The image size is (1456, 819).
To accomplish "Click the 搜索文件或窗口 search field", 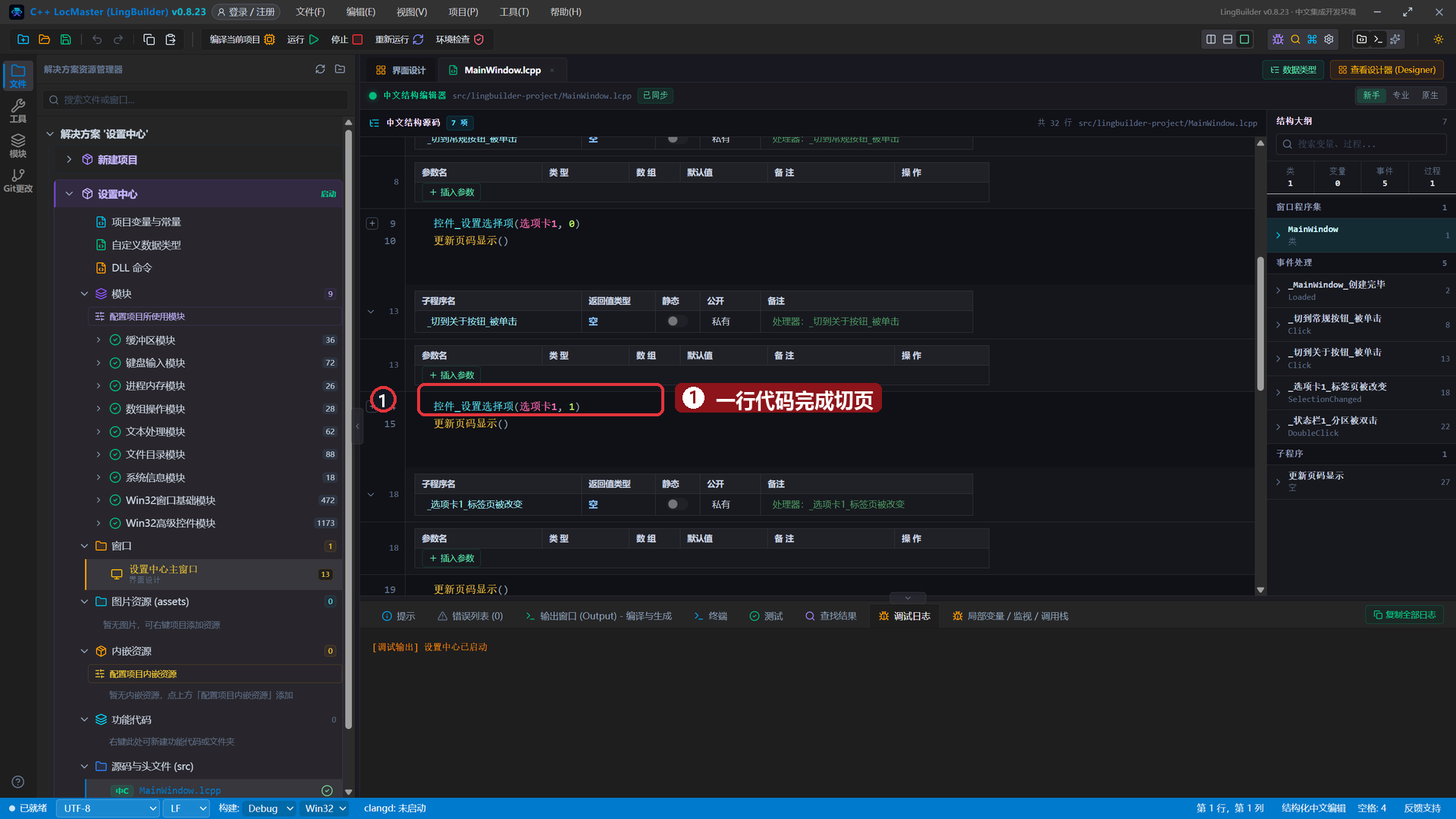I will coord(196,99).
